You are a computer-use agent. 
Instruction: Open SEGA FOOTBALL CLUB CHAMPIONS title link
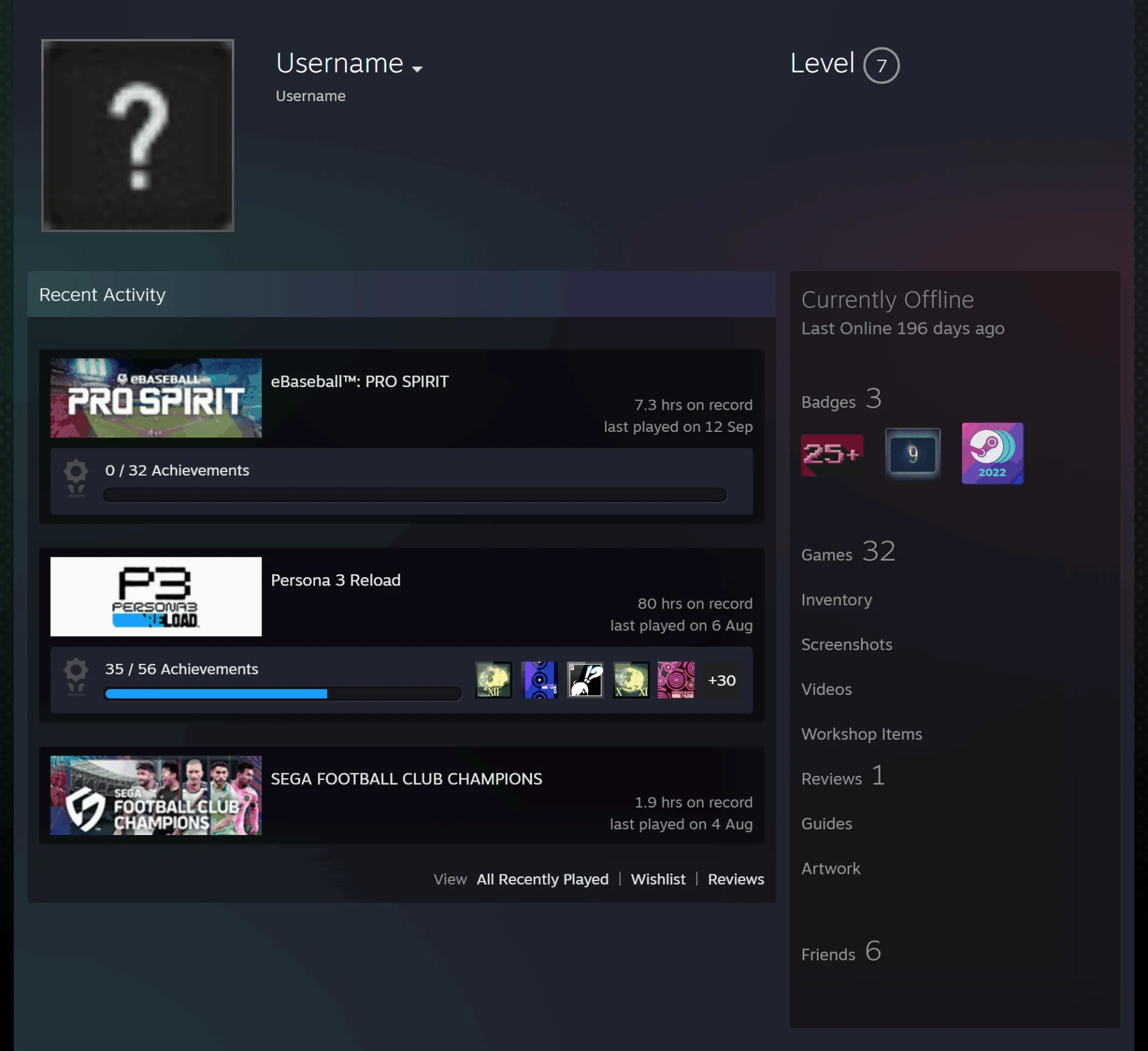point(407,779)
